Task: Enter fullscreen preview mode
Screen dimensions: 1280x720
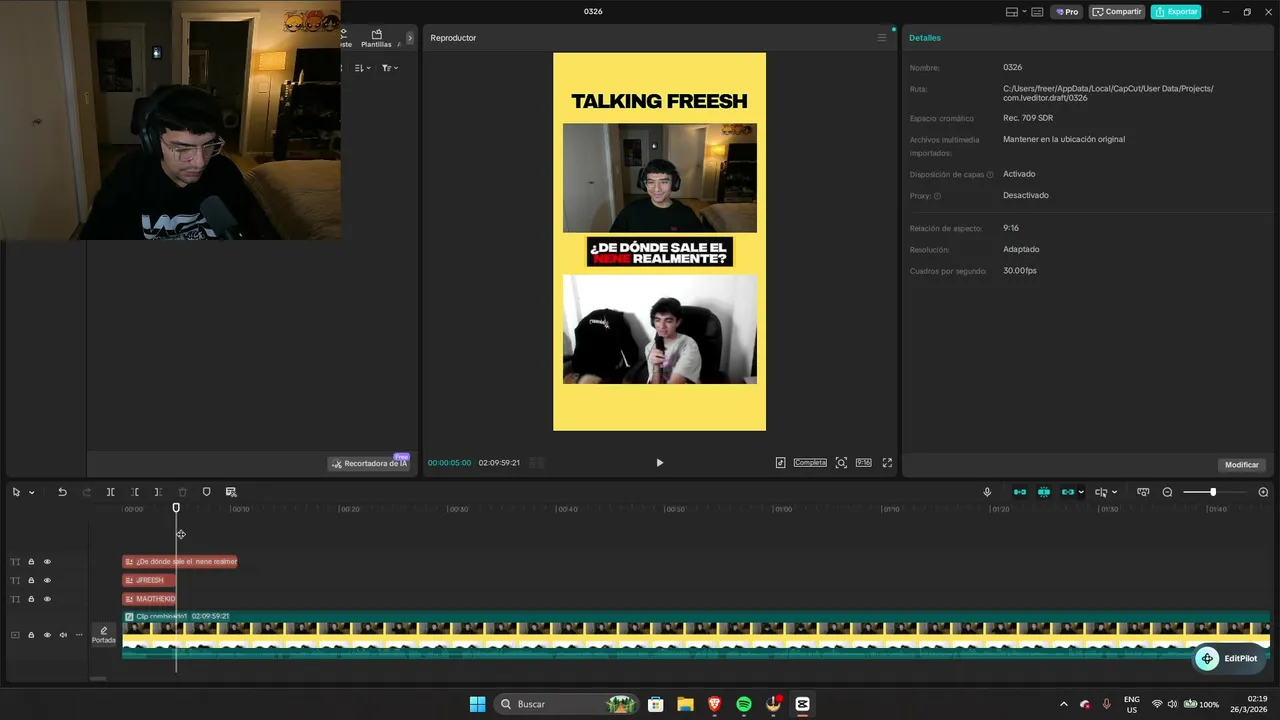Action: 887,463
